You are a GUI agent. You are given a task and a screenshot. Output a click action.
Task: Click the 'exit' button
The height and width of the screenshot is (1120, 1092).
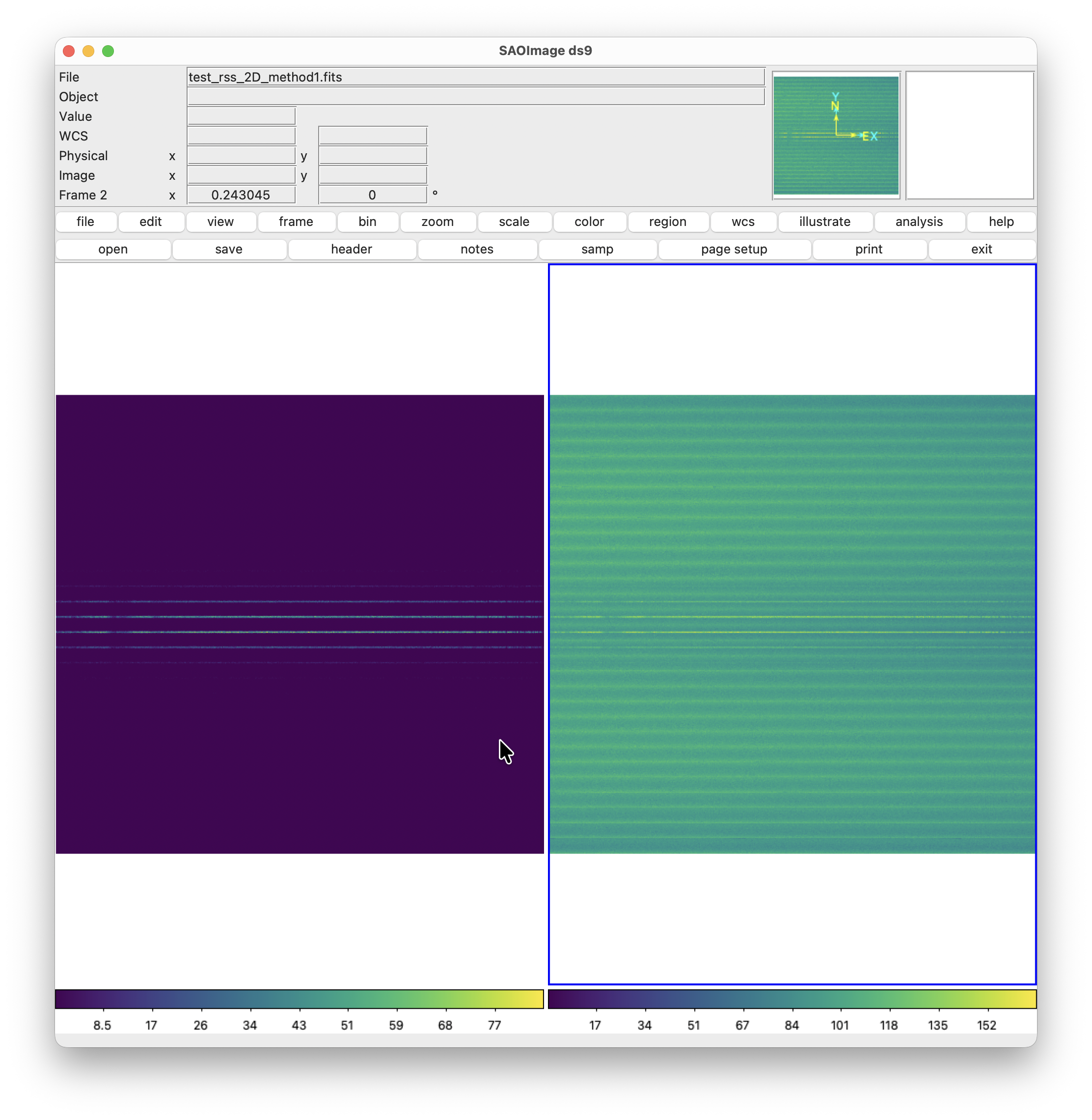pos(982,249)
